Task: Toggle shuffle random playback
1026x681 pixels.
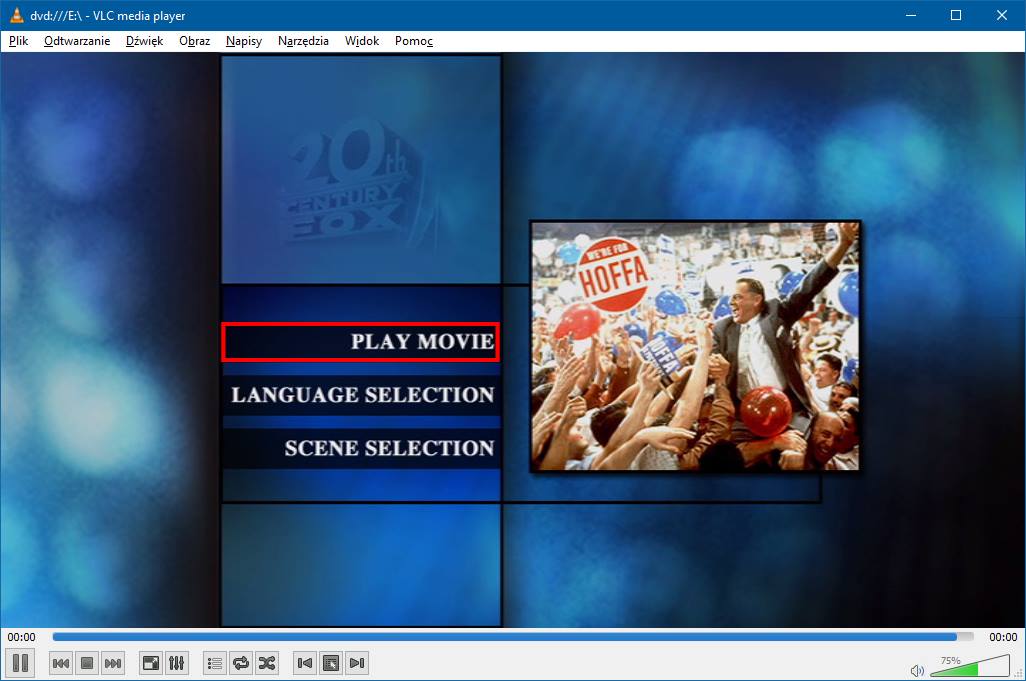Action: pyautogui.click(x=267, y=663)
